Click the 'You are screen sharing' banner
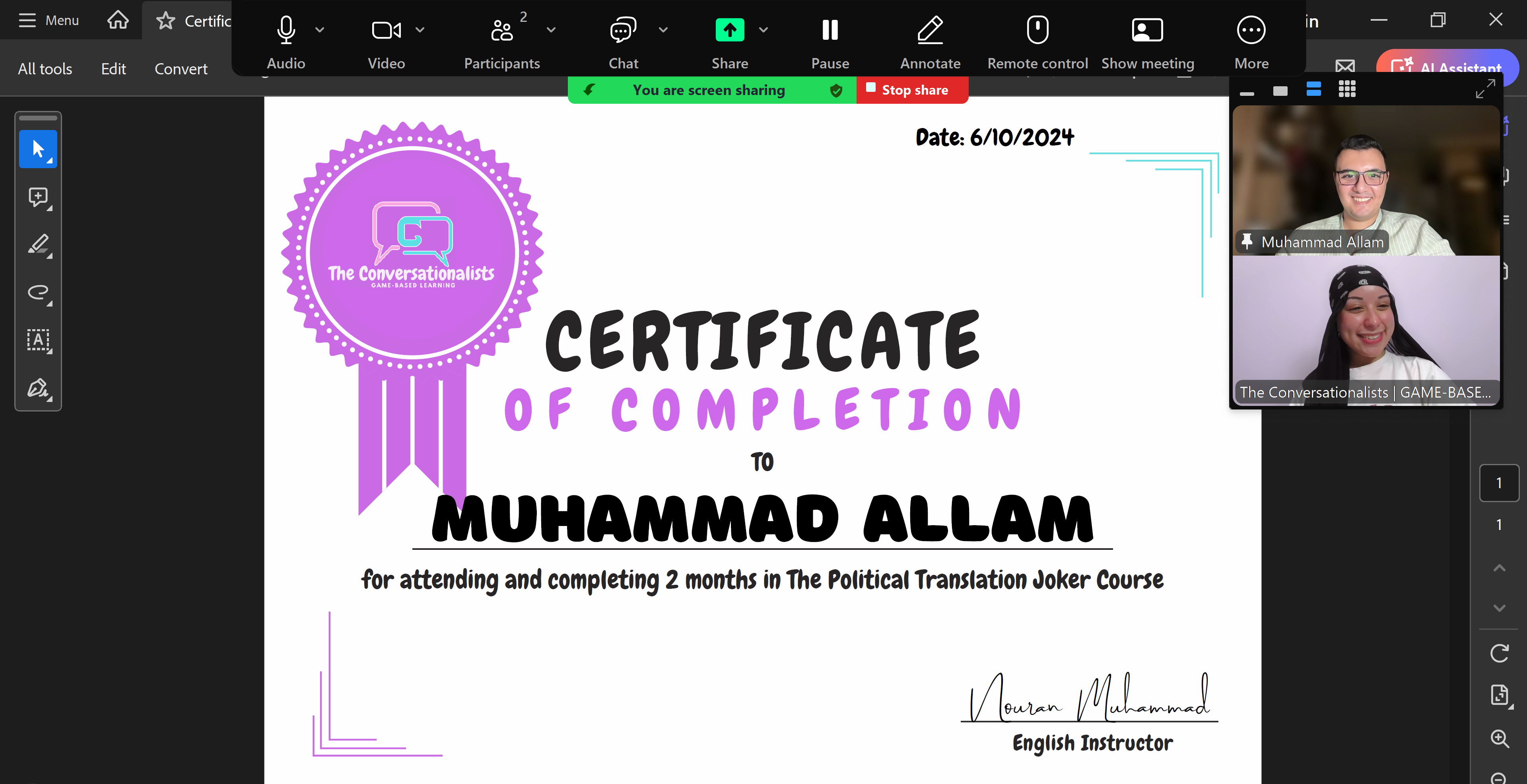Screen dimensions: 1527x784 [x=708, y=90]
